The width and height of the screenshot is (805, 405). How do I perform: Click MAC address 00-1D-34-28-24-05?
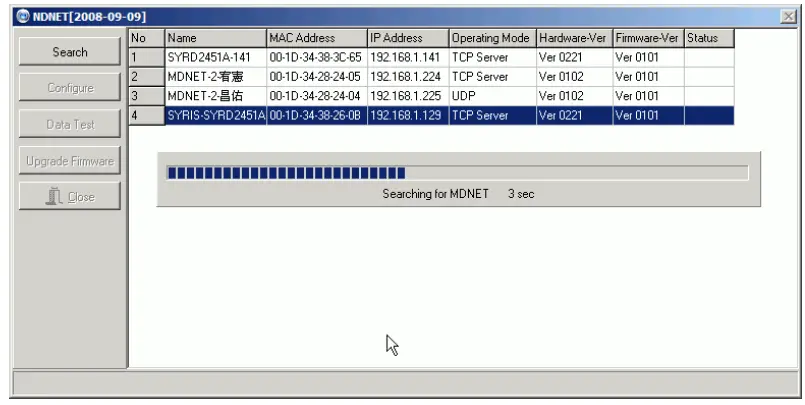tap(317, 77)
